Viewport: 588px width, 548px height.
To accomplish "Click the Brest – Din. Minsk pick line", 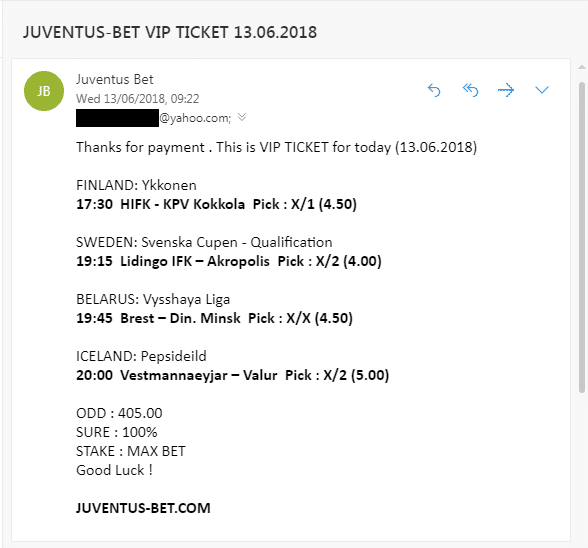I will (214, 318).
